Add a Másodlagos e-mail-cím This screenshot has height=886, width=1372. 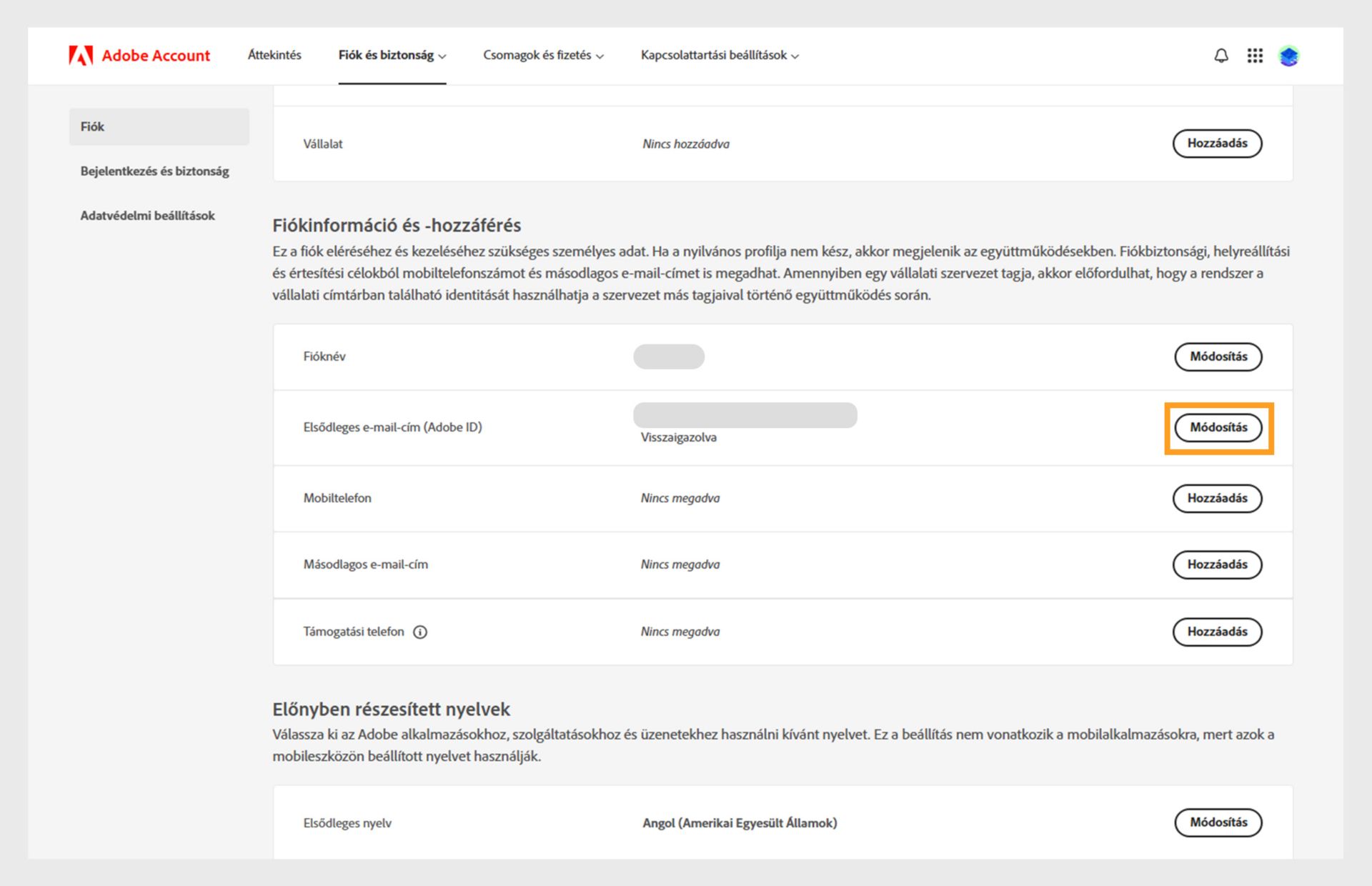(1217, 564)
